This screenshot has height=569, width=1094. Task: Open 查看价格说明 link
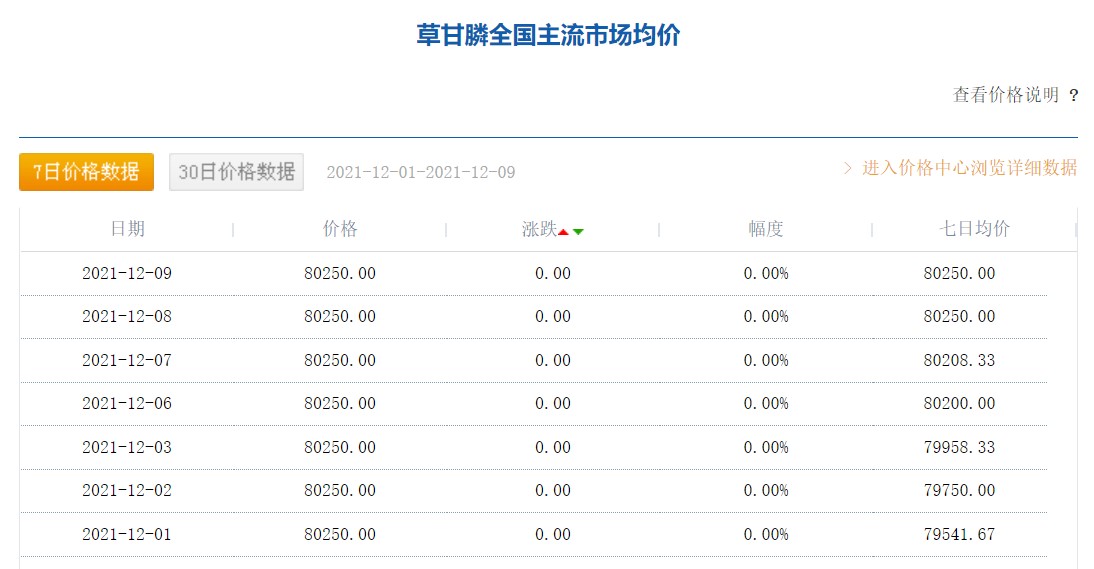click(x=1006, y=95)
